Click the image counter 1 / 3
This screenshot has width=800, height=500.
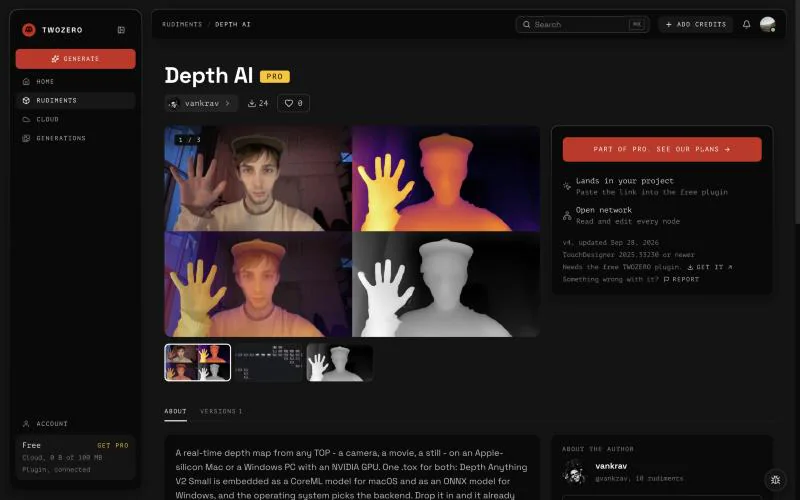click(188, 139)
